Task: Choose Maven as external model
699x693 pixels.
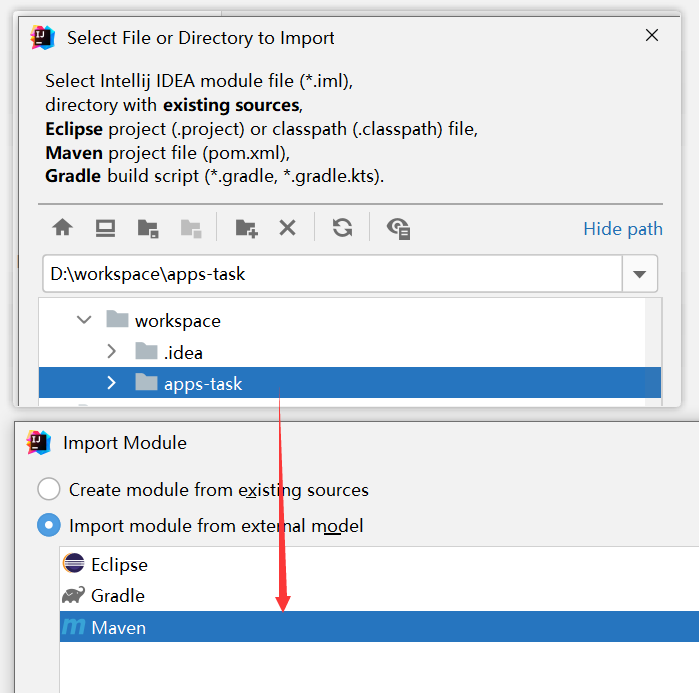Action: tap(379, 627)
